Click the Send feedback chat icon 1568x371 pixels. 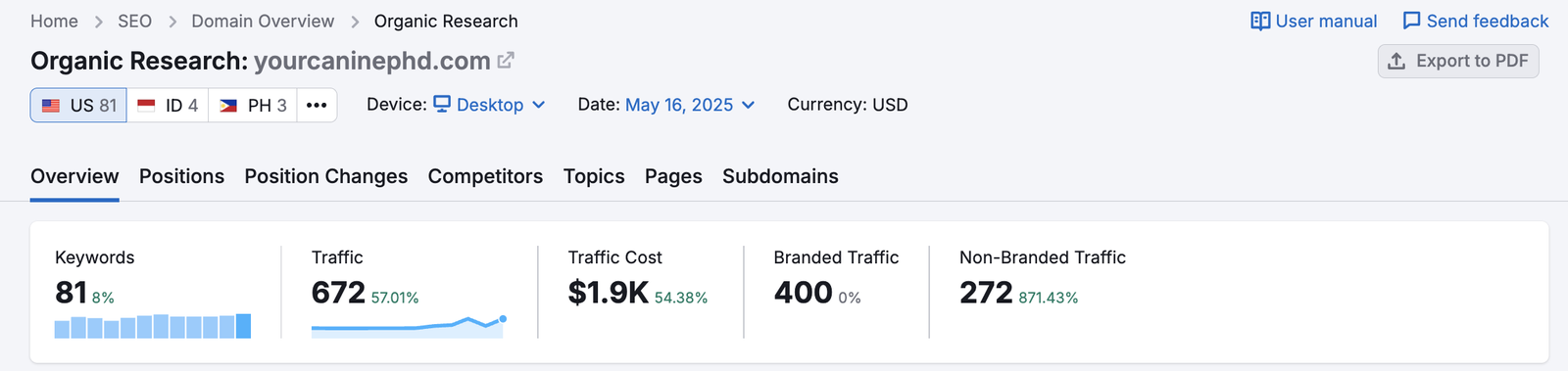point(1411,22)
